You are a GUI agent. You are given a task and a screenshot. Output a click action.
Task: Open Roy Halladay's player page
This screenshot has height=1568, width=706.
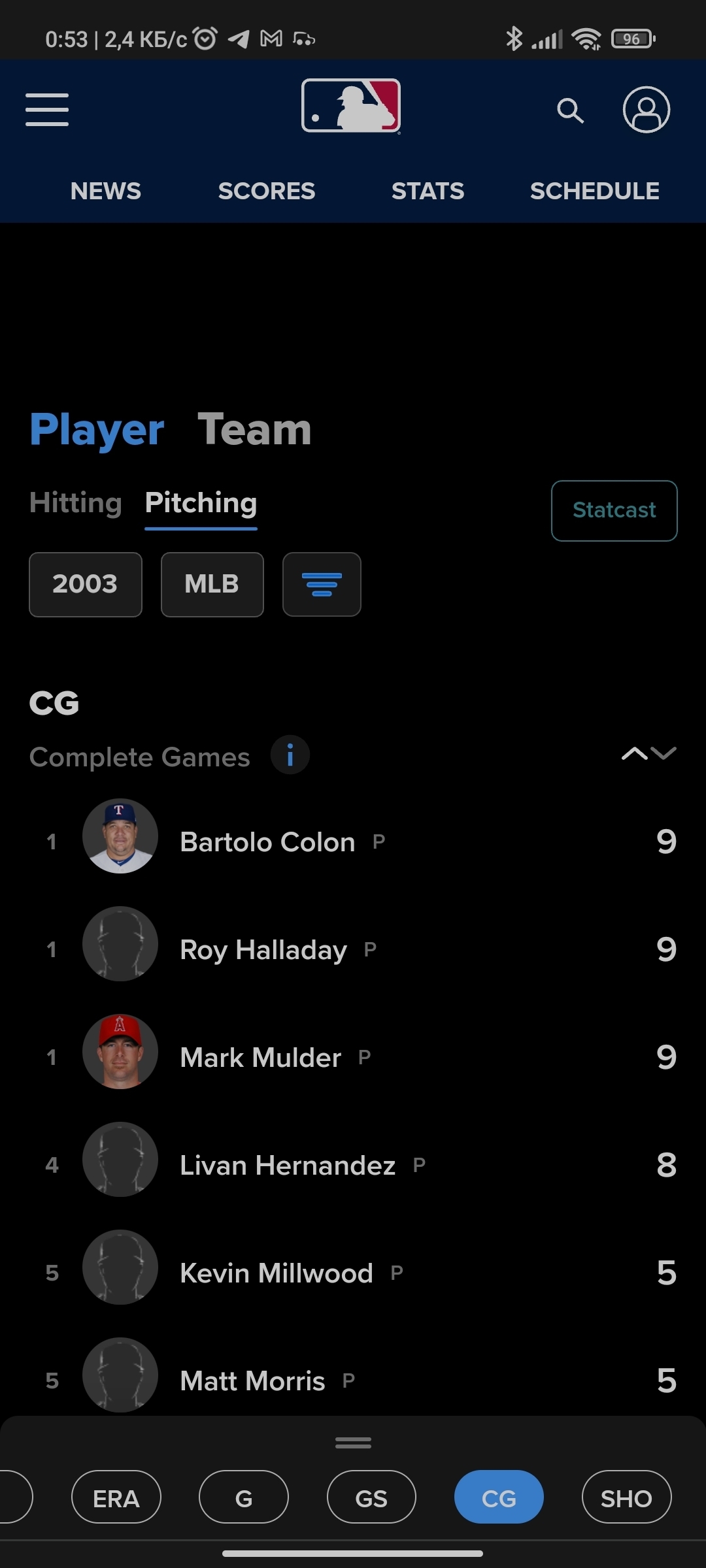point(263,950)
